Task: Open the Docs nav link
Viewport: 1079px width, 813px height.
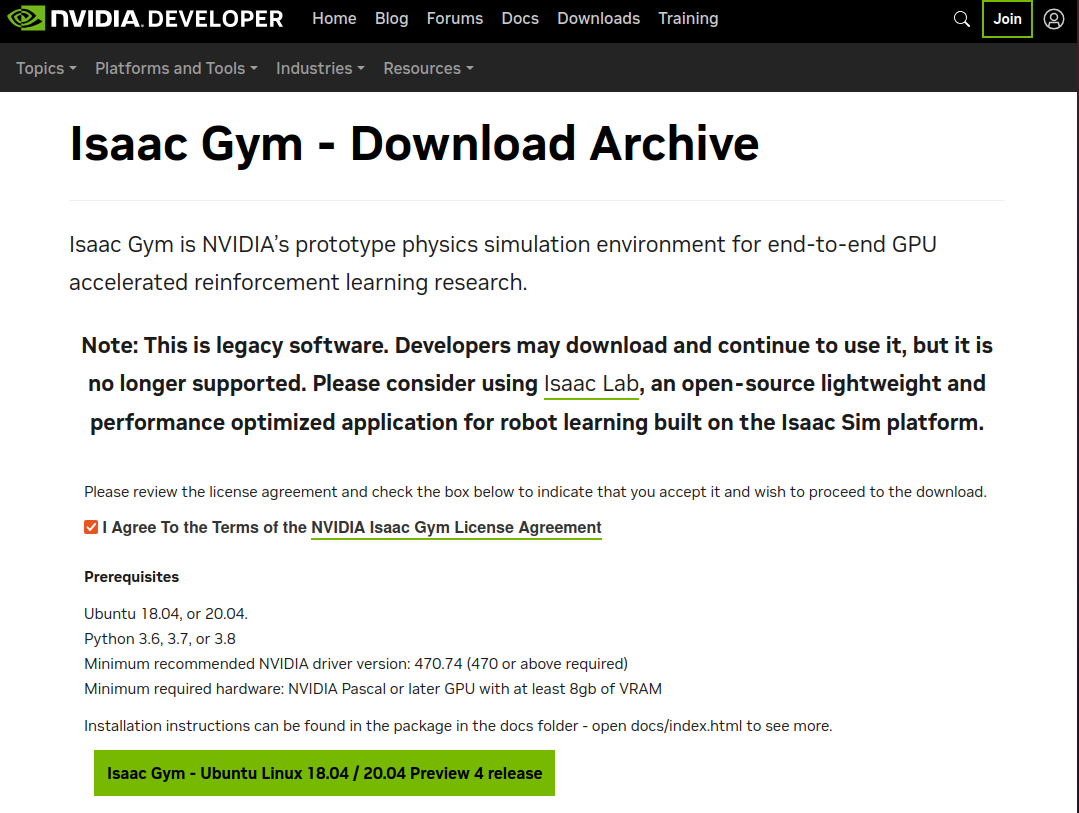Action: click(520, 19)
